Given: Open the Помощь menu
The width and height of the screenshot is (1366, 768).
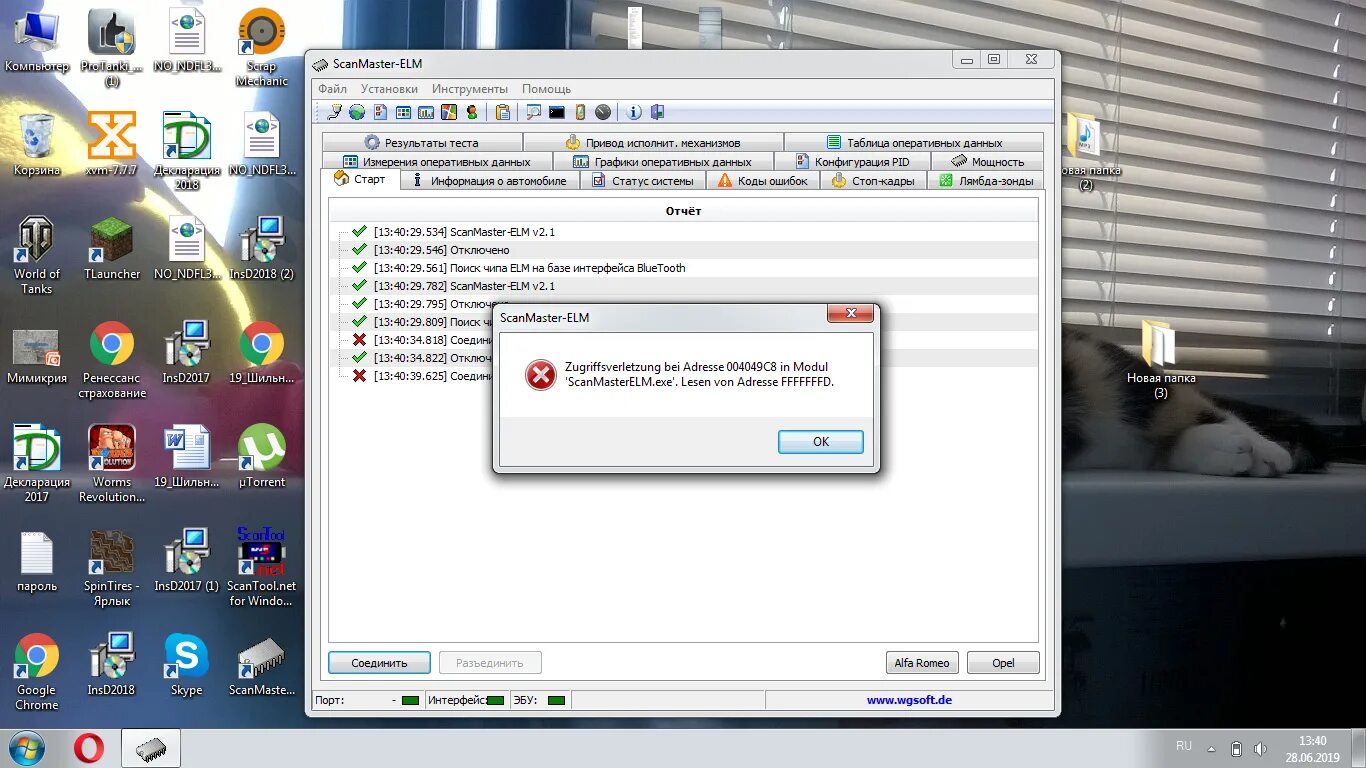Looking at the screenshot, I should point(546,89).
